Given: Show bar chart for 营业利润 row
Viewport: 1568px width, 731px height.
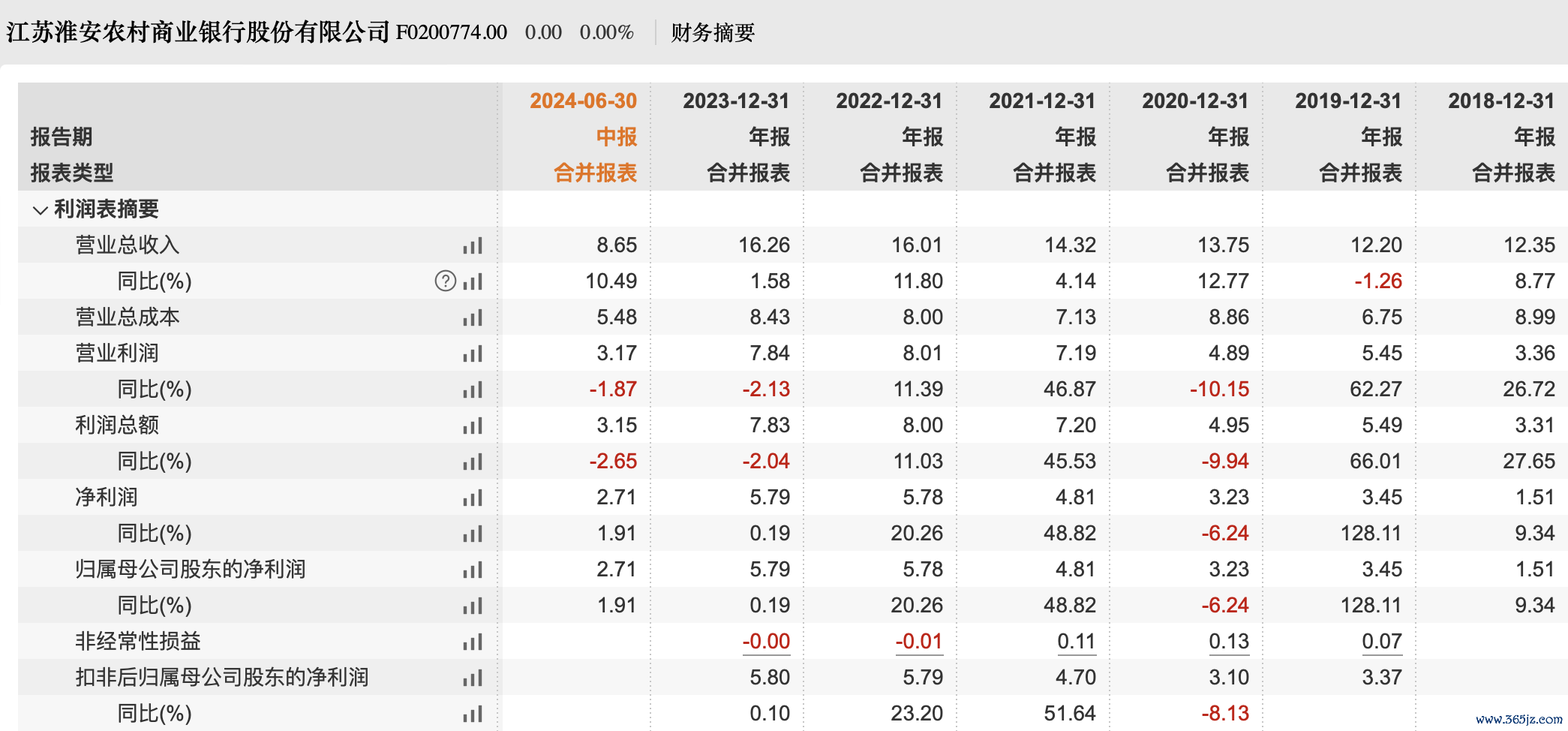Looking at the screenshot, I should [473, 353].
